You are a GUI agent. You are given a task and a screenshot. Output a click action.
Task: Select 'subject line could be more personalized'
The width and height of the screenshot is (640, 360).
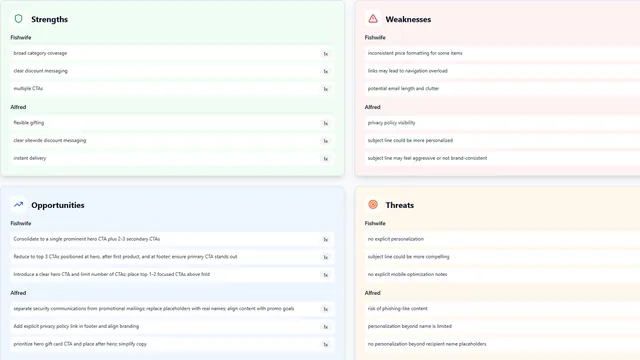[x=410, y=140]
